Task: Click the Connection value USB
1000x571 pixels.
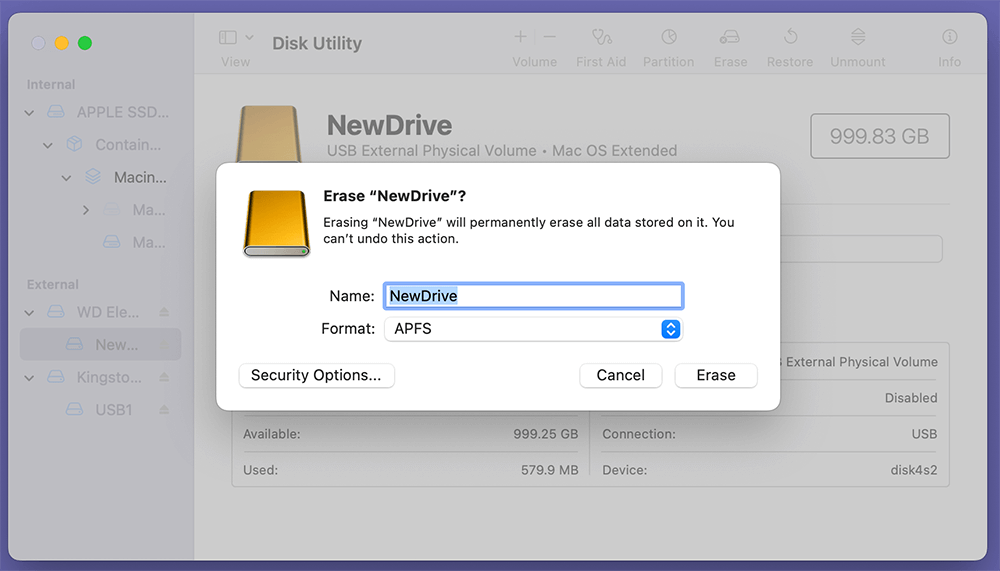Action: (x=924, y=434)
